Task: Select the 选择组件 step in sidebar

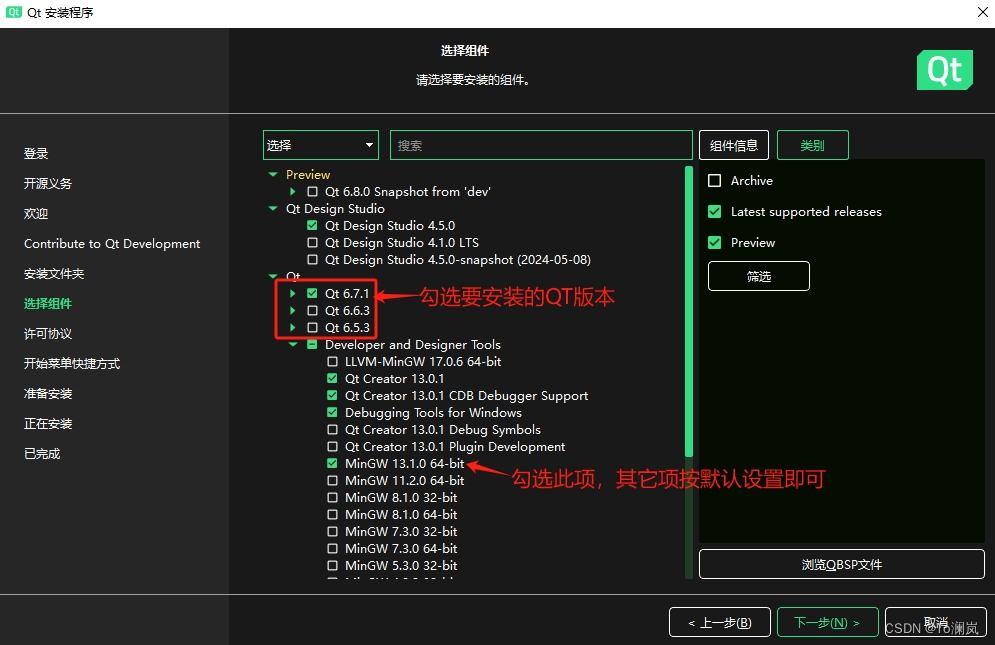Action: coord(48,303)
